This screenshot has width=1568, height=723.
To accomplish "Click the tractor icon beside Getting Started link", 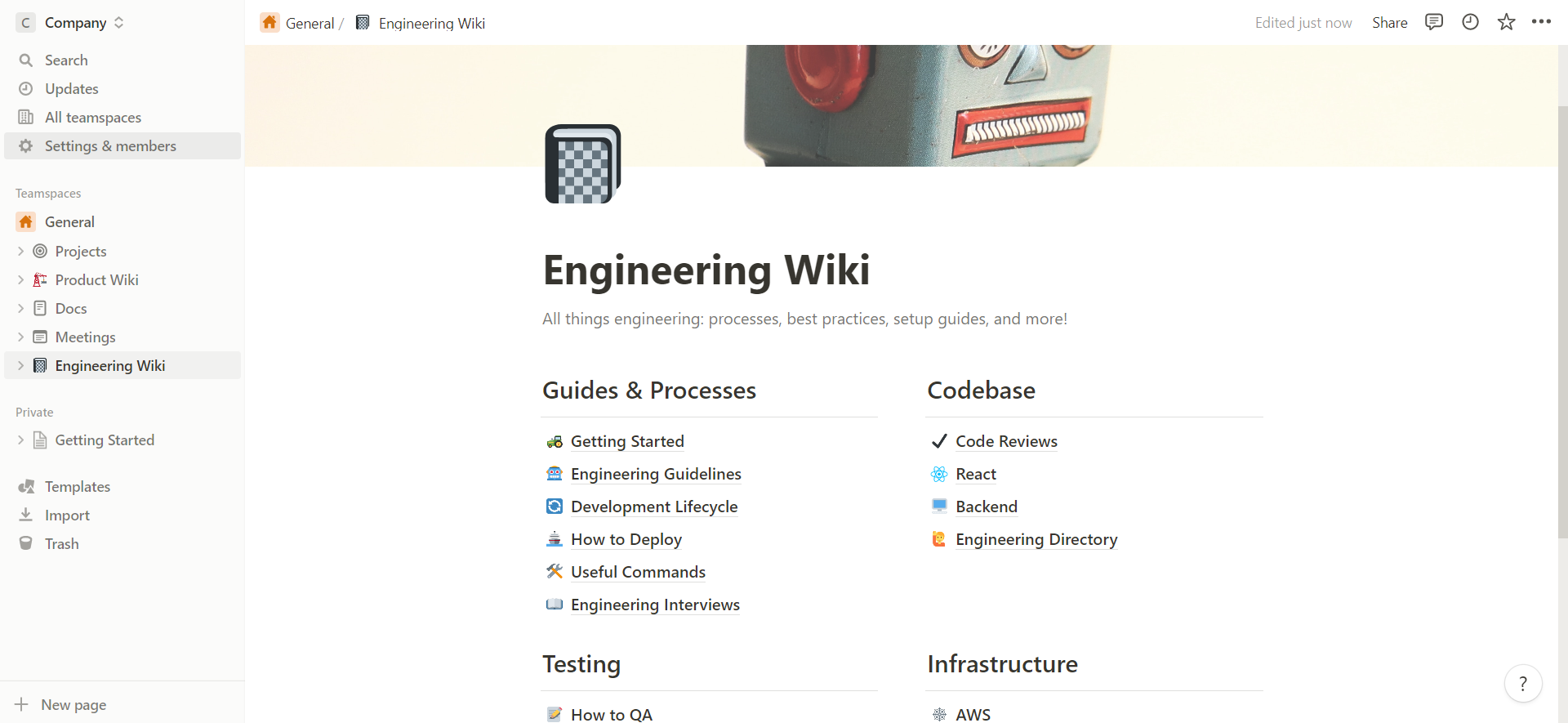I will 555,441.
